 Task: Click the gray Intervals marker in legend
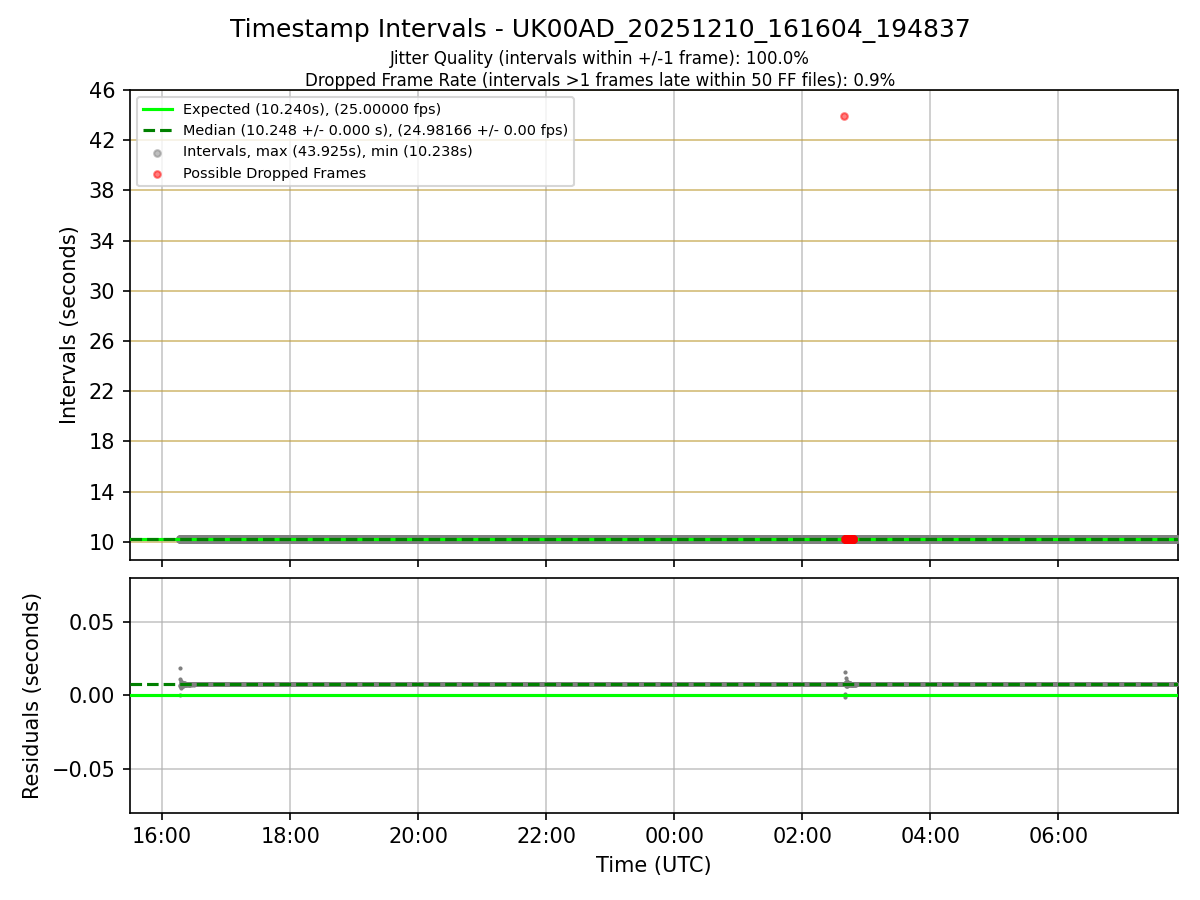coord(158,152)
